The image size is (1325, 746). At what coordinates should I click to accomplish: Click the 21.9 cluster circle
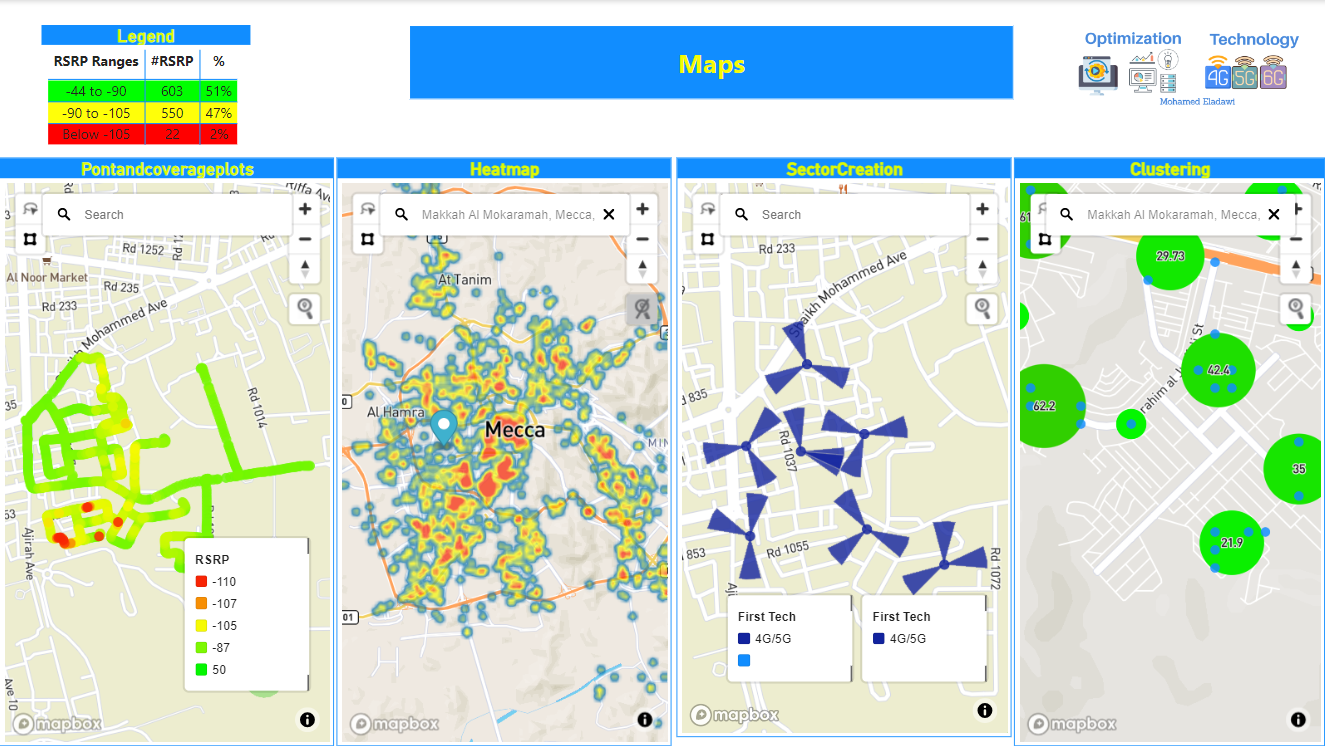pos(1232,543)
